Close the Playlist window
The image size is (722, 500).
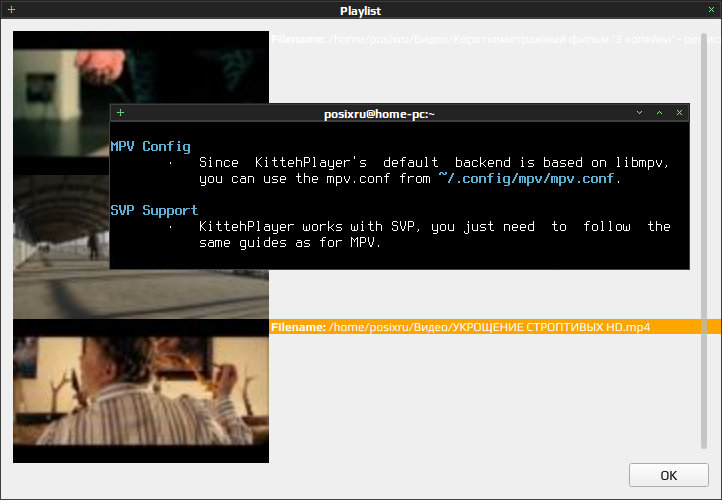pyautogui.click(x=711, y=10)
